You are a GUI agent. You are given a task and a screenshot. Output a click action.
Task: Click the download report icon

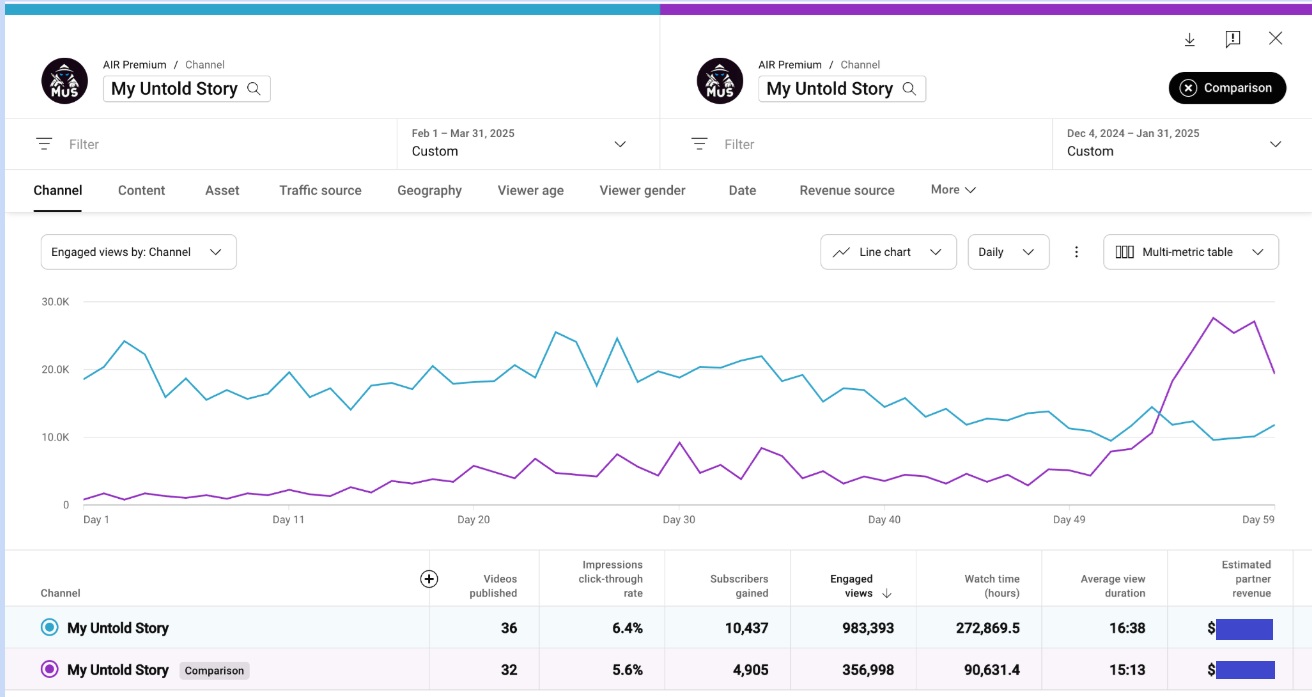pos(1190,39)
